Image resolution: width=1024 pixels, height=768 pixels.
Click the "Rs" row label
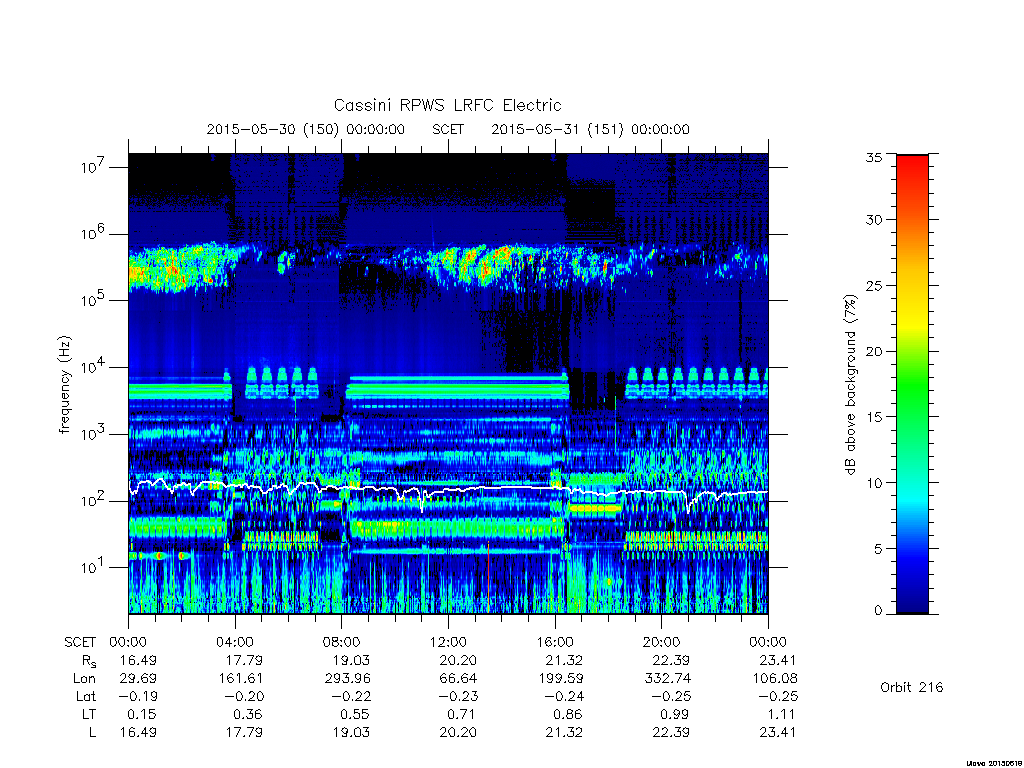pos(89,661)
